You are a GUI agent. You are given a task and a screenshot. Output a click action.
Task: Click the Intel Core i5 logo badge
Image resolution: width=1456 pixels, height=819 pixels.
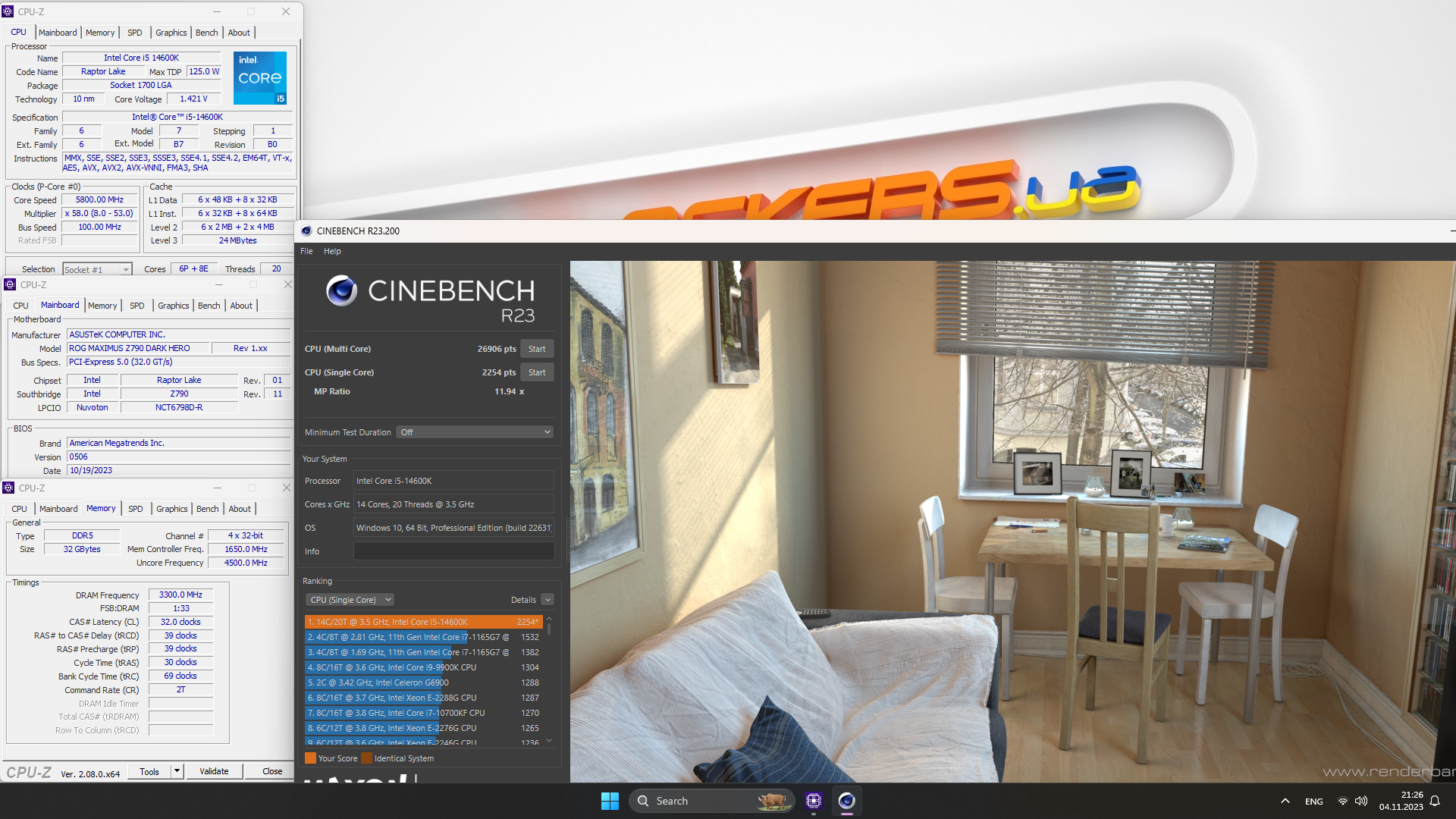click(259, 77)
